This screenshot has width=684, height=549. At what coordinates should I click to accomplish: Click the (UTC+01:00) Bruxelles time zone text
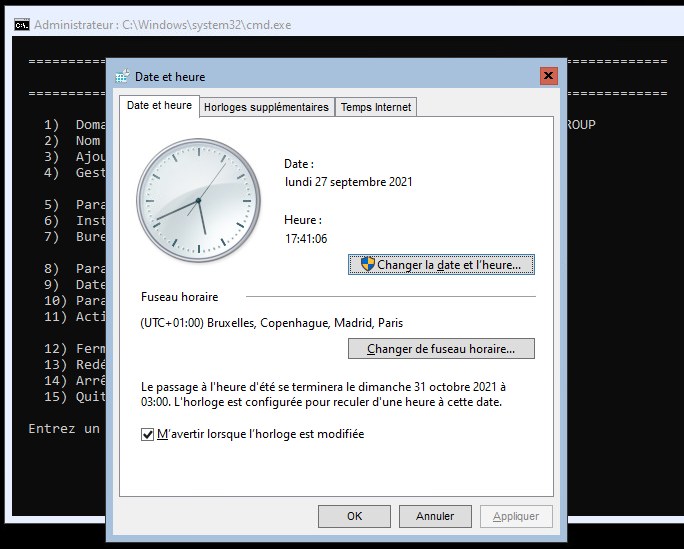(x=271, y=323)
